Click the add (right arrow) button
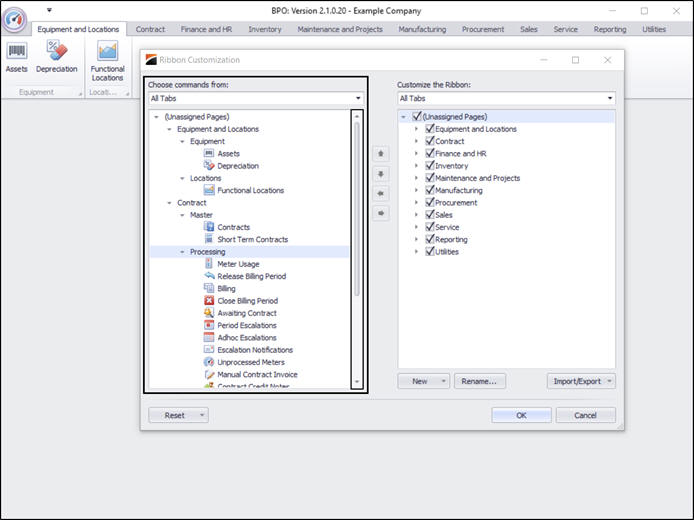694x520 pixels. click(381, 213)
